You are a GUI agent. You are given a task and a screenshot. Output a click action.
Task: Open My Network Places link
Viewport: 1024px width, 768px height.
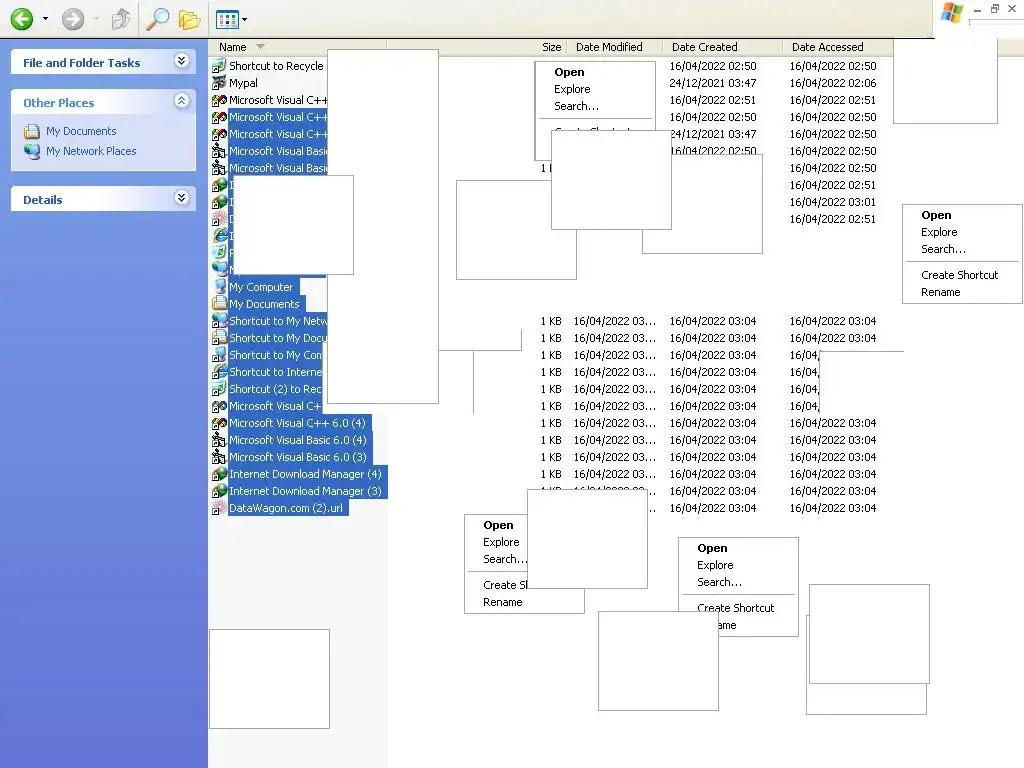(x=91, y=151)
